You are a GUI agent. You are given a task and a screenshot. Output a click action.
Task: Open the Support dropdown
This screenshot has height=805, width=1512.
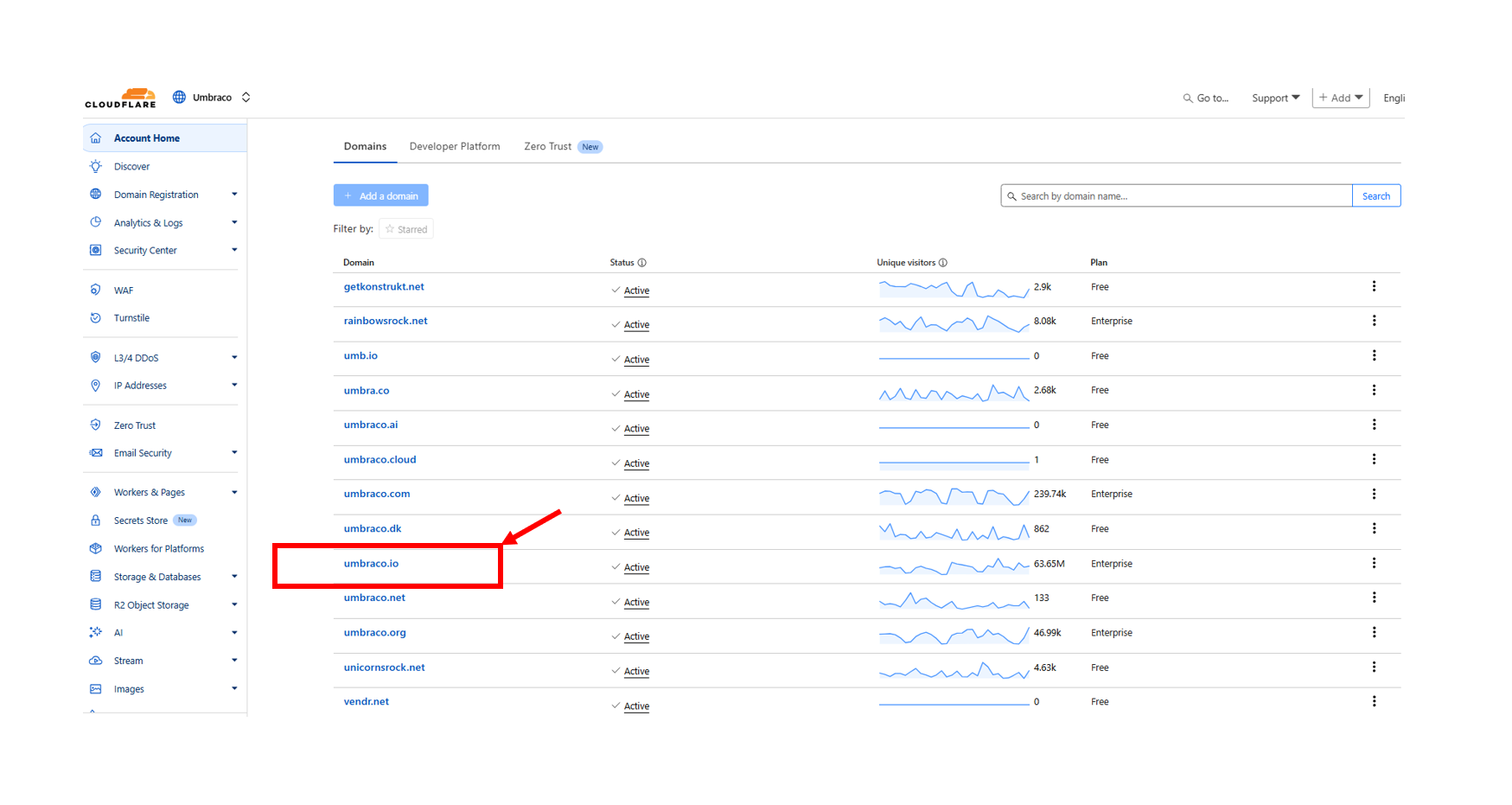click(x=1275, y=99)
